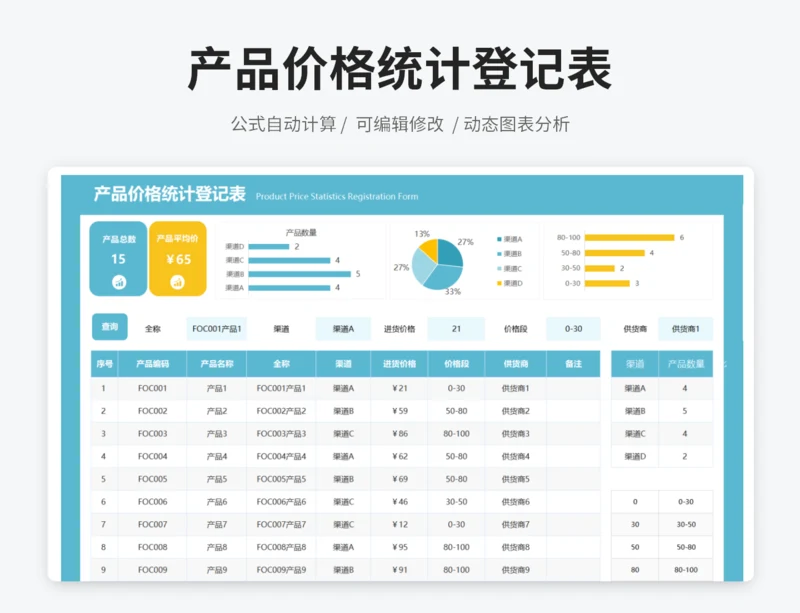Select cell FOC002
800x613 pixels.
point(152,411)
